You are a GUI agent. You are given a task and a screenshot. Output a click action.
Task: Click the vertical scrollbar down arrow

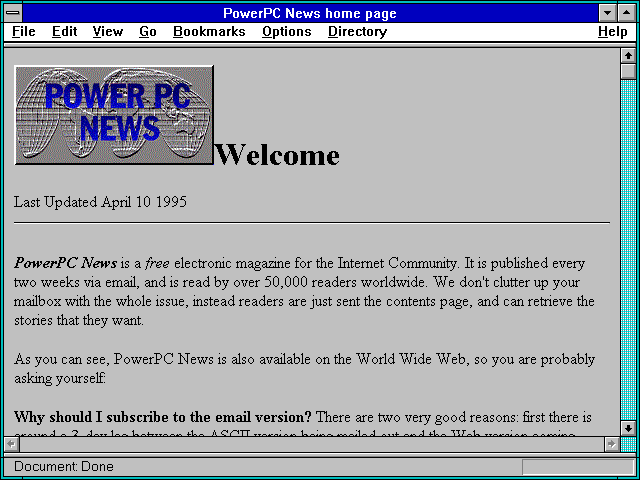point(628,428)
